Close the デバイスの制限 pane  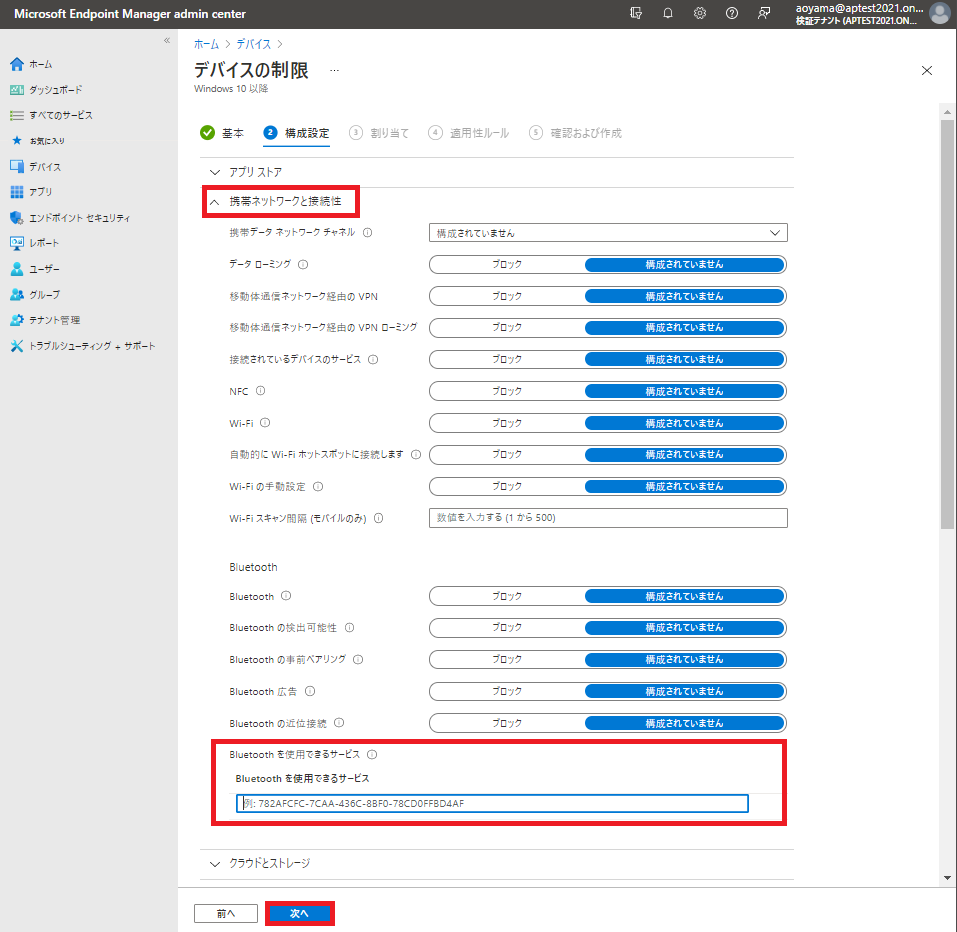tap(926, 70)
